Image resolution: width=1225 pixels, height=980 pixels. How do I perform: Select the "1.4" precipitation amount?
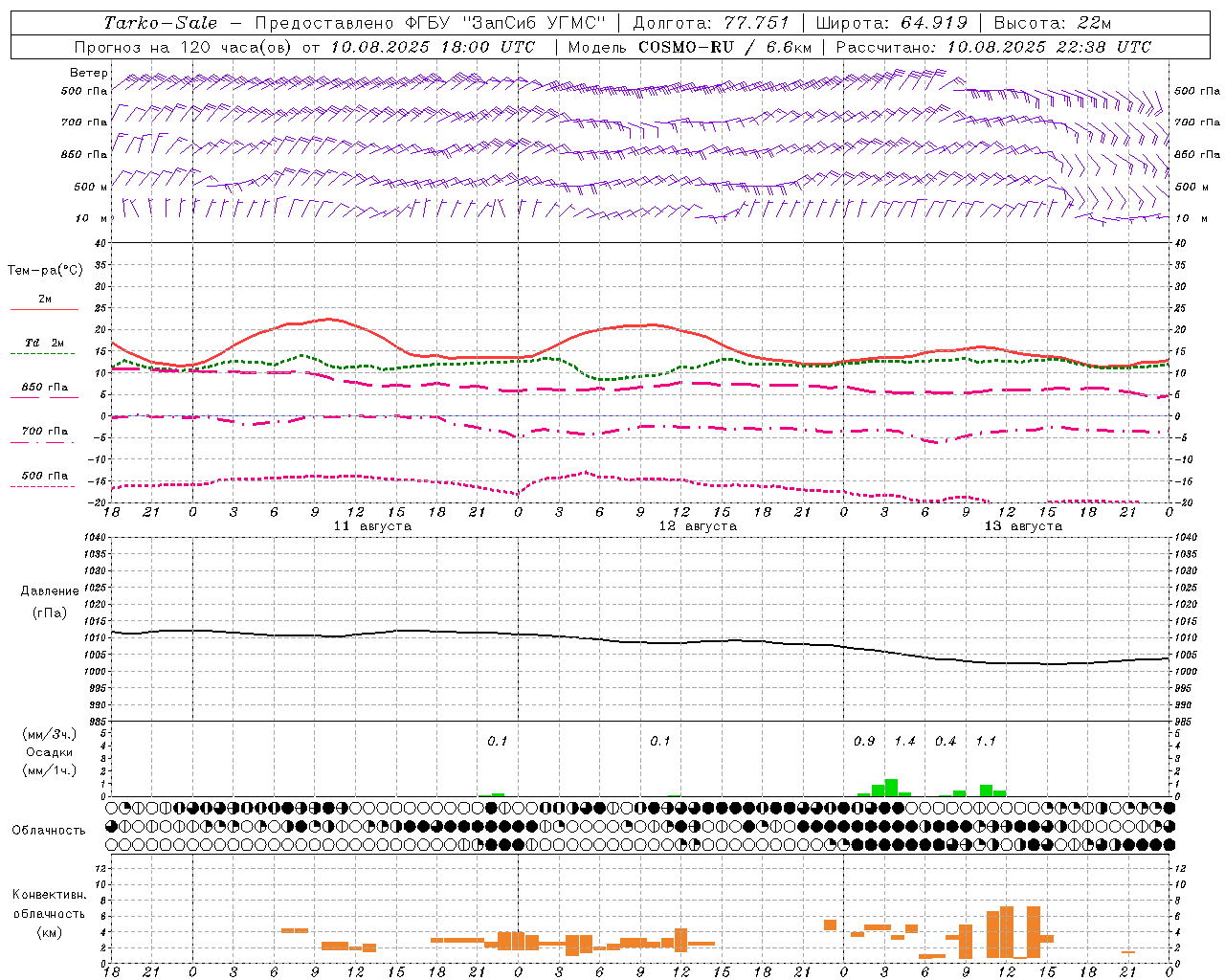click(904, 742)
